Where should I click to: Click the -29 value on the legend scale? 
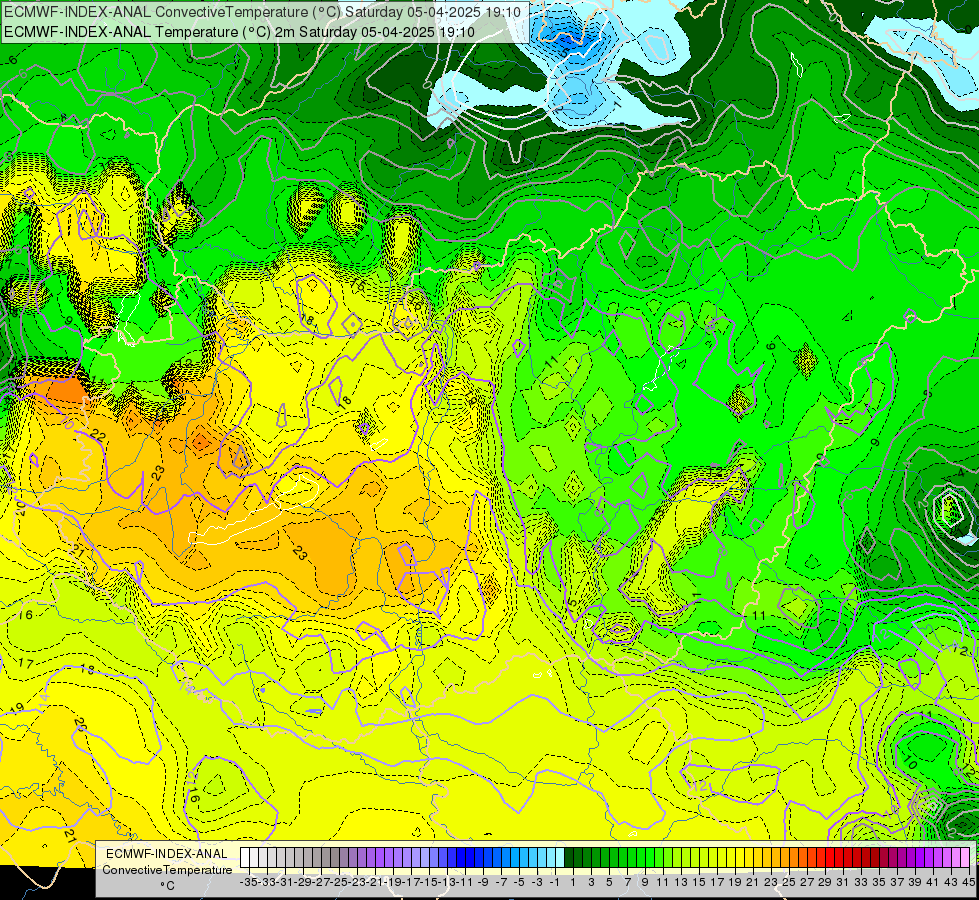click(x=304, y=882)
